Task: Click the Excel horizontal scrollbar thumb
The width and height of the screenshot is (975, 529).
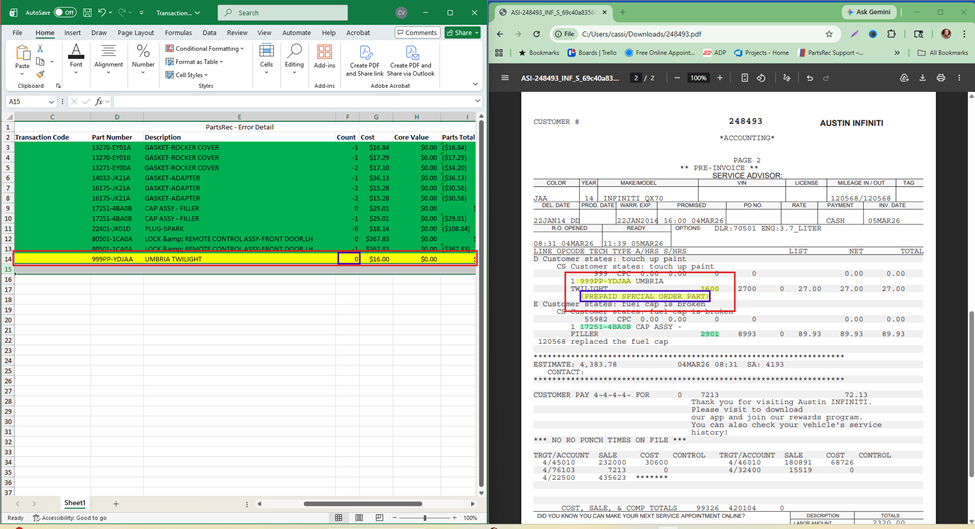Action: (363, 504)
